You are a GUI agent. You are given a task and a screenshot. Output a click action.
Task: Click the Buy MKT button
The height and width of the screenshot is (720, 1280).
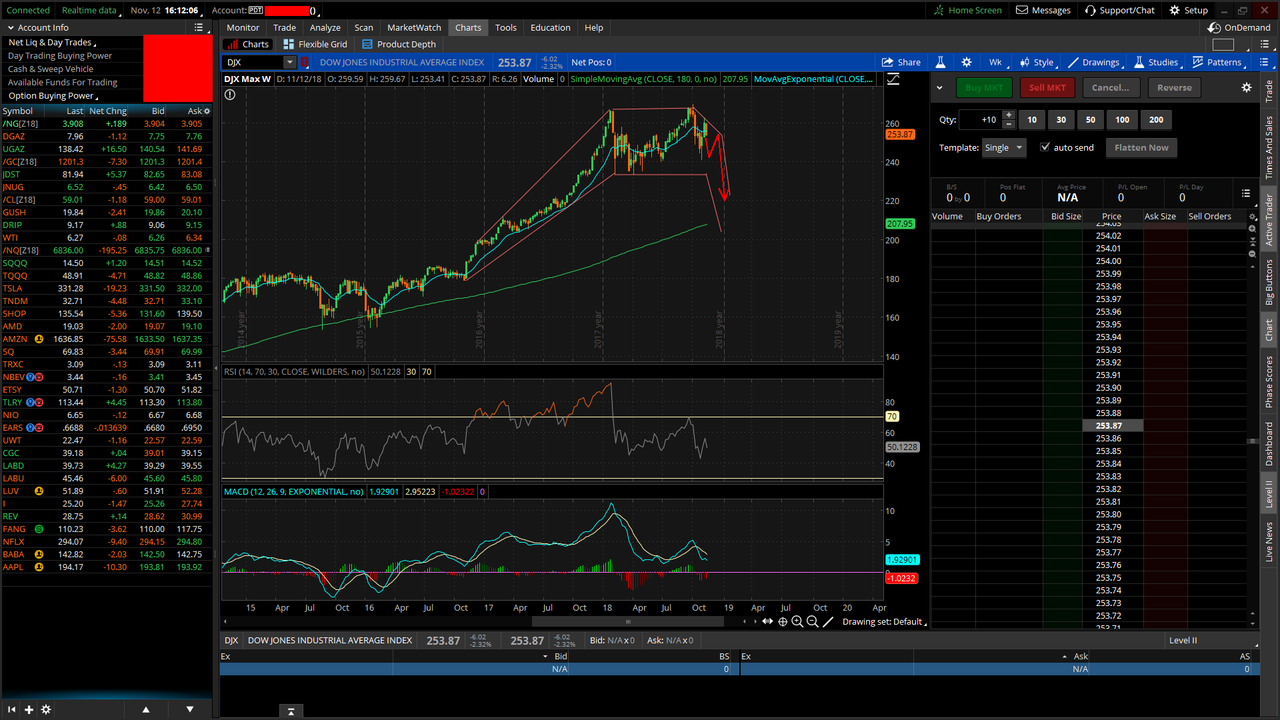(x=984, y=87)
